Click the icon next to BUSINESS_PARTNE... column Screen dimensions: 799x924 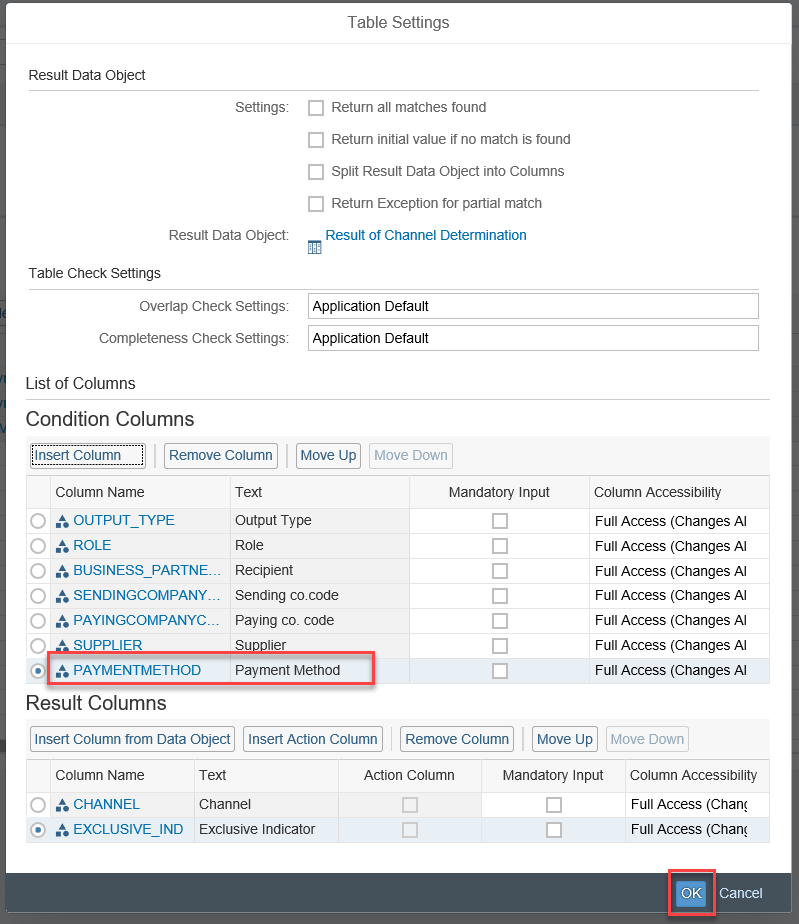[62, 571]
